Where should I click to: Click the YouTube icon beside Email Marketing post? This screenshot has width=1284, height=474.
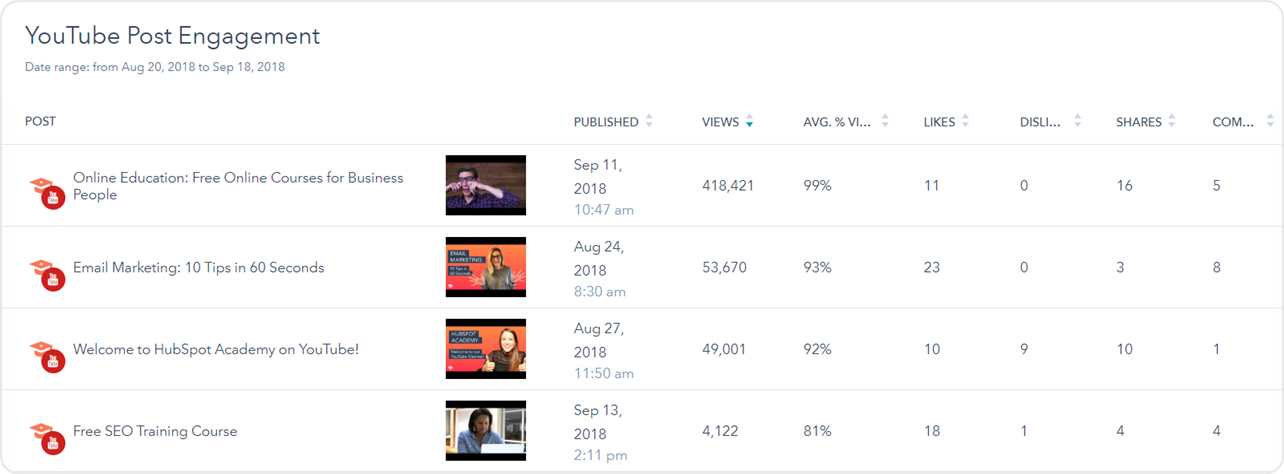[48, 273]
